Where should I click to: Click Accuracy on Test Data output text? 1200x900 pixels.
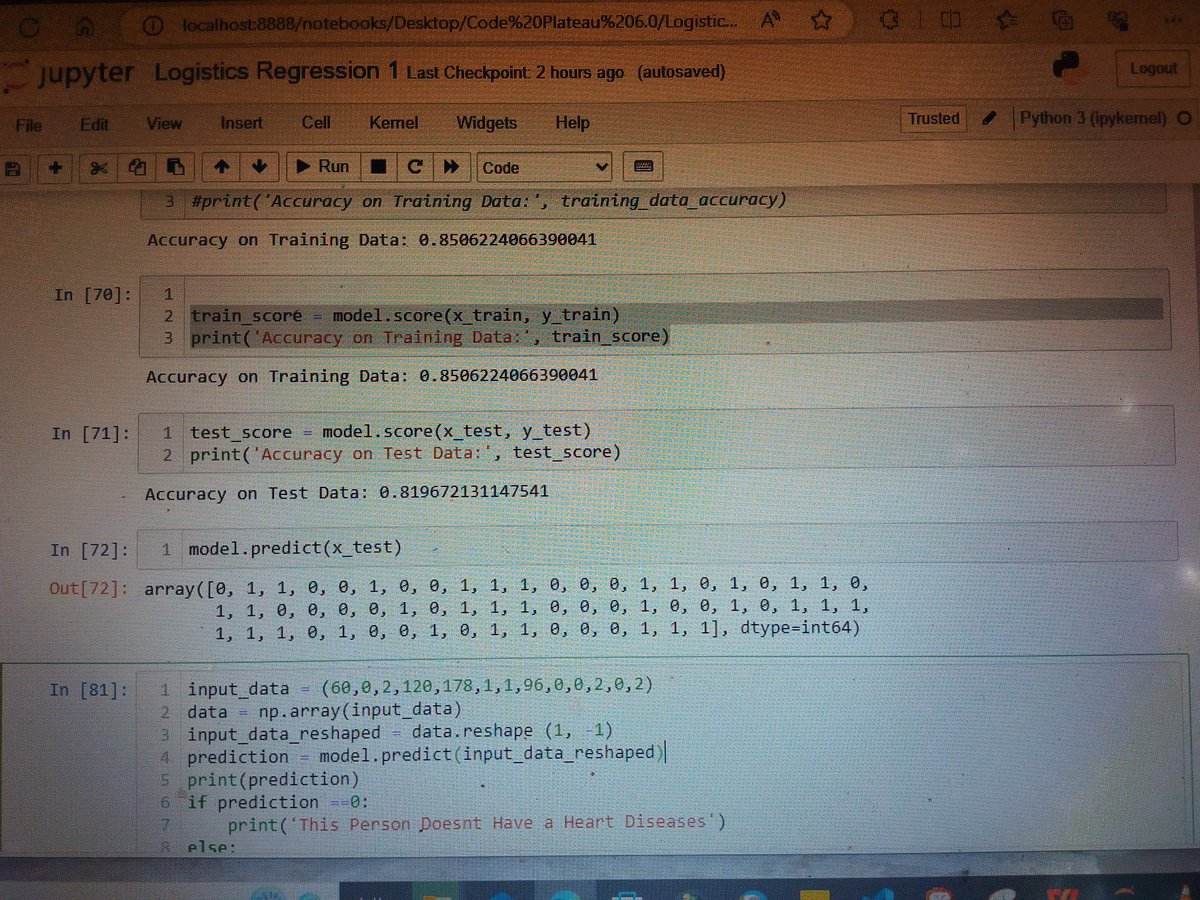pyautogui.click(x=346, y=493)
